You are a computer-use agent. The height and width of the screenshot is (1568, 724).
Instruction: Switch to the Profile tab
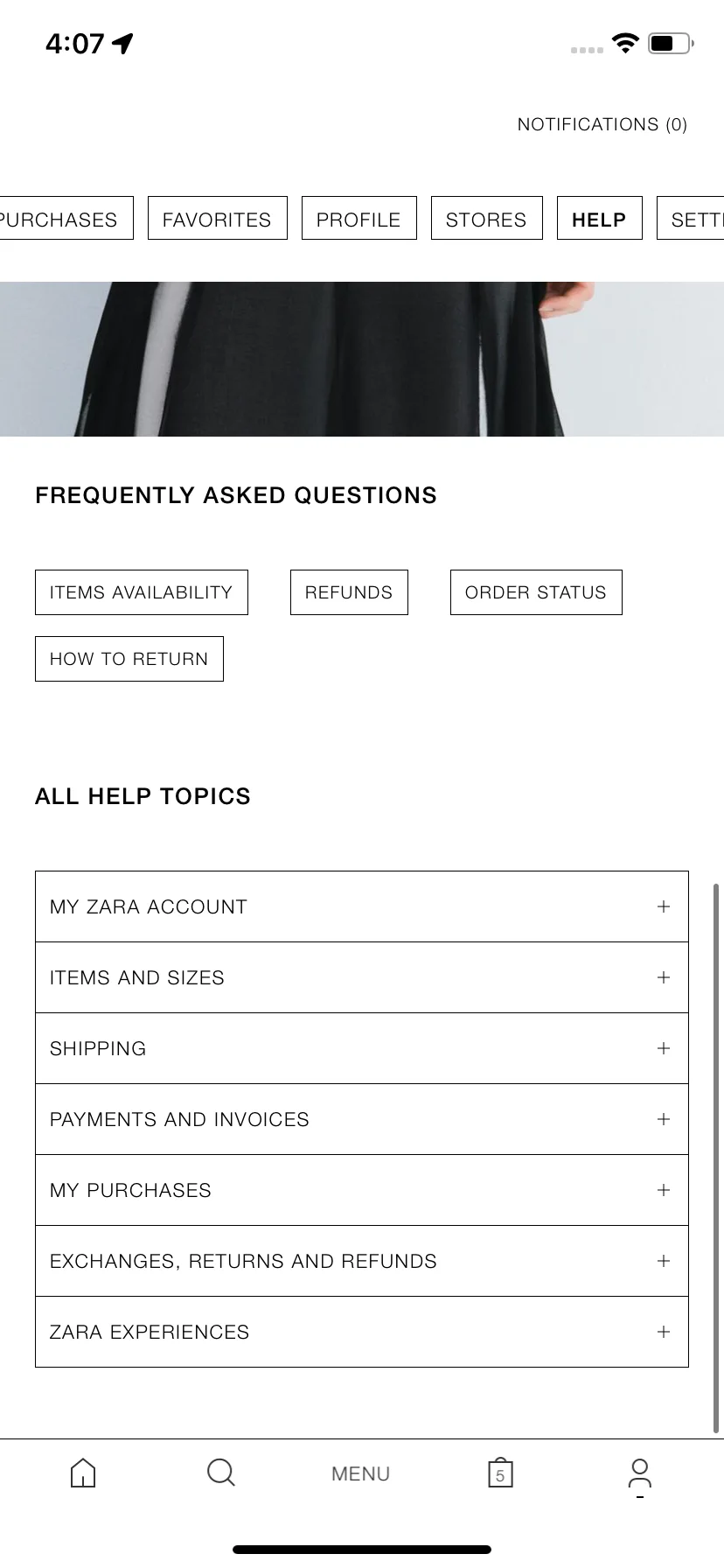pyautogui.click(x=359, y=219)
